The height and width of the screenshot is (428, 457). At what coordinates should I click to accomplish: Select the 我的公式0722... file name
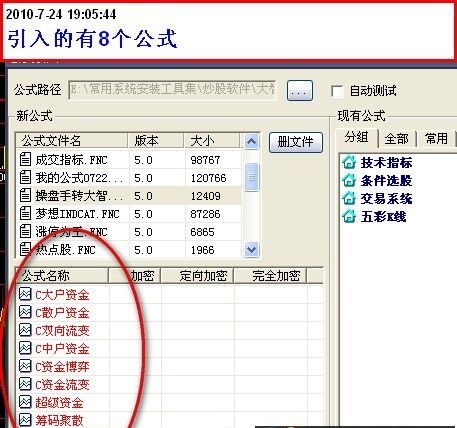pyautogui.click(x=79, y=178)
